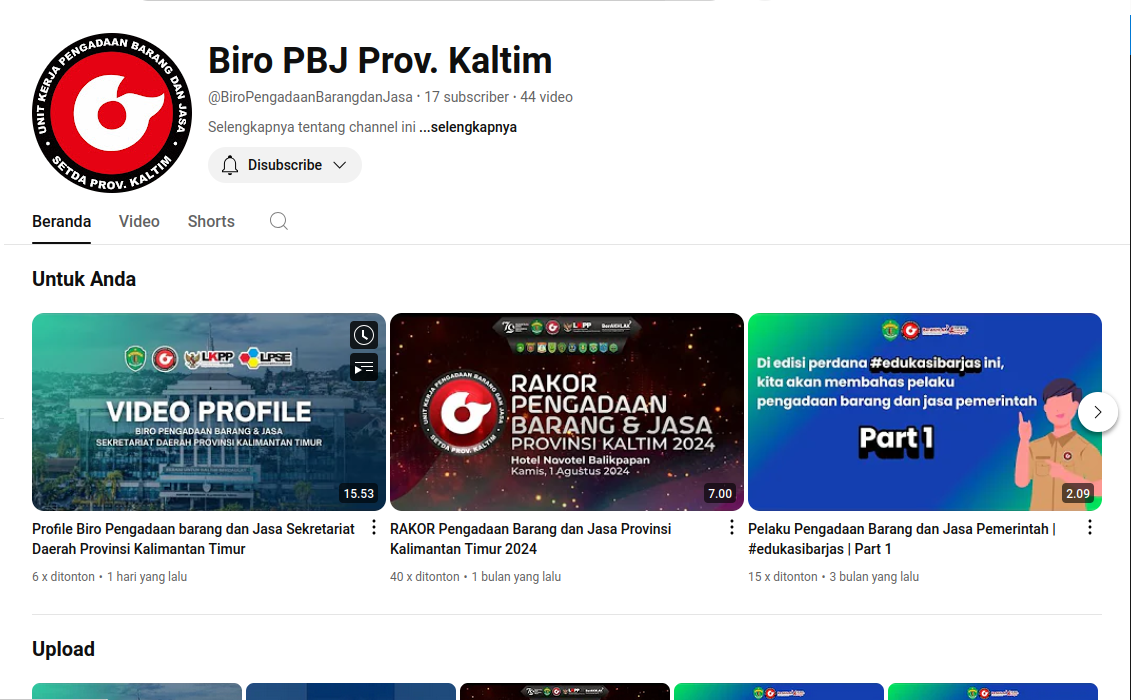Play the Video Profile thumbnail

coord(208,411)
